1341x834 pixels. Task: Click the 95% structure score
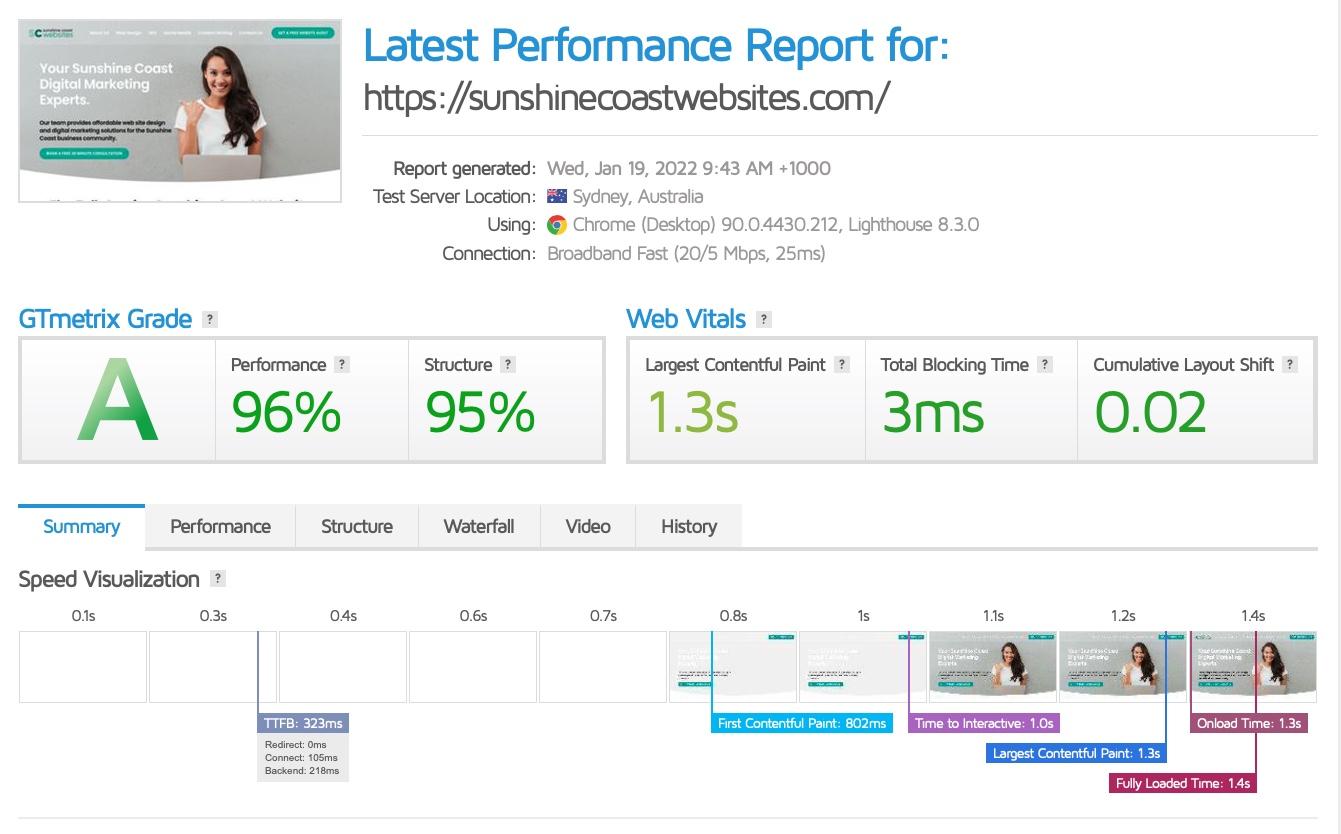480,412
